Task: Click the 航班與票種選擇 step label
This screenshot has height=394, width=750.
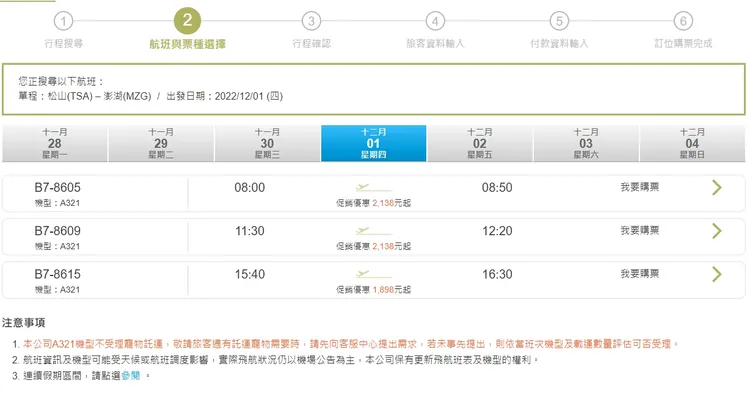Action: (x=188, y=44)
